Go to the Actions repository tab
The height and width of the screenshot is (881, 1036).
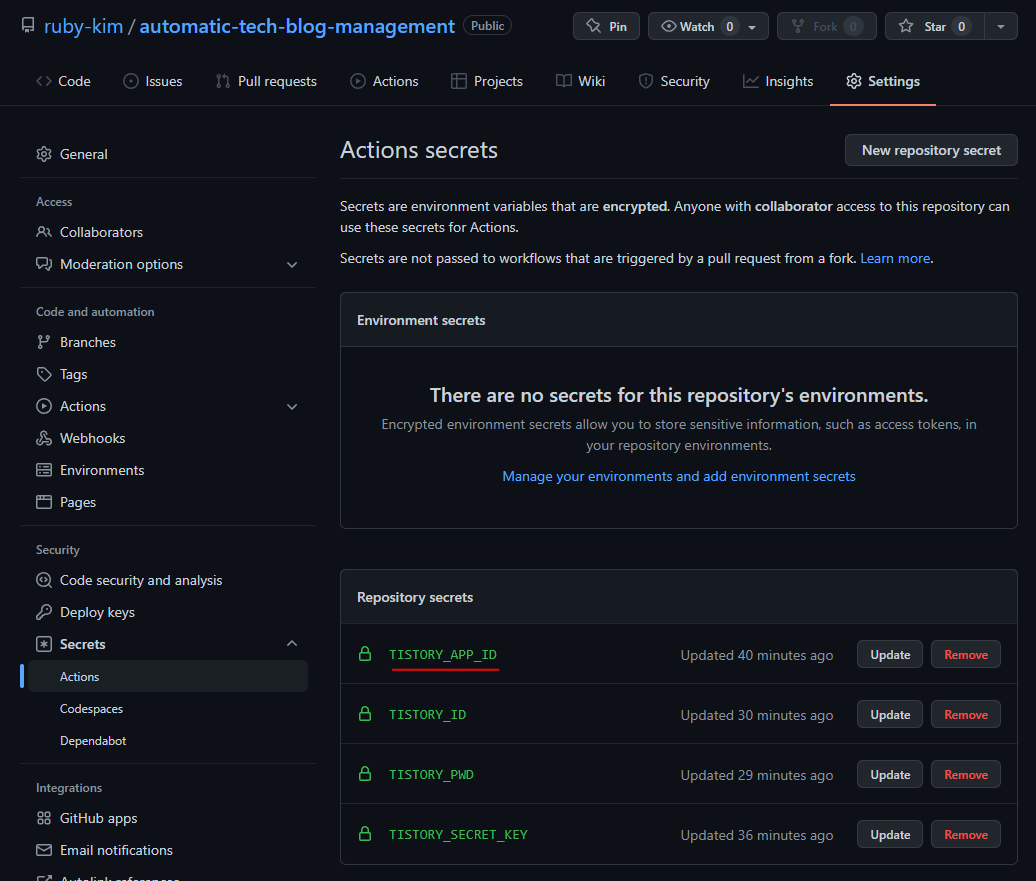click(x=384, y=81)
